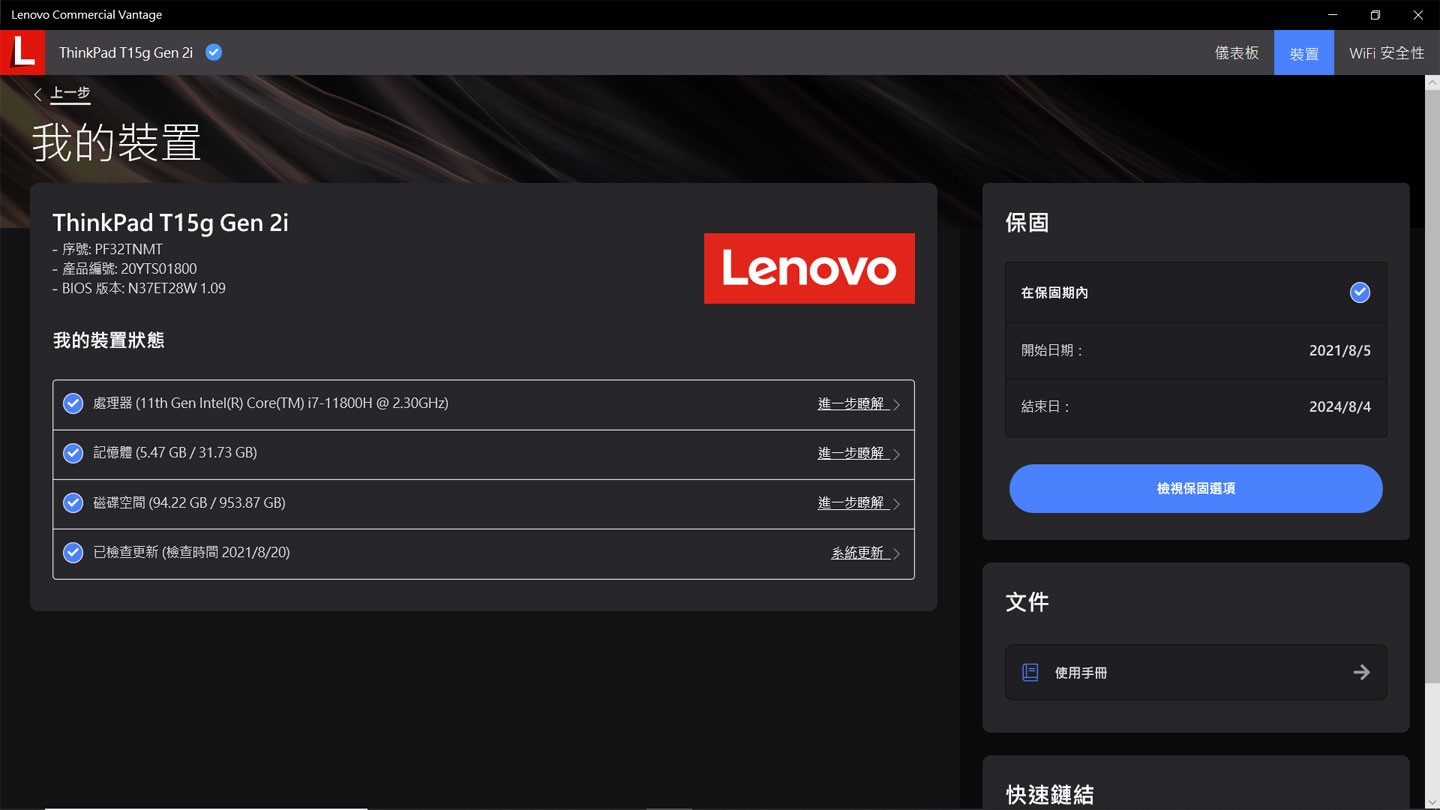Click the 處理器 status check icon

click(73, 404)
